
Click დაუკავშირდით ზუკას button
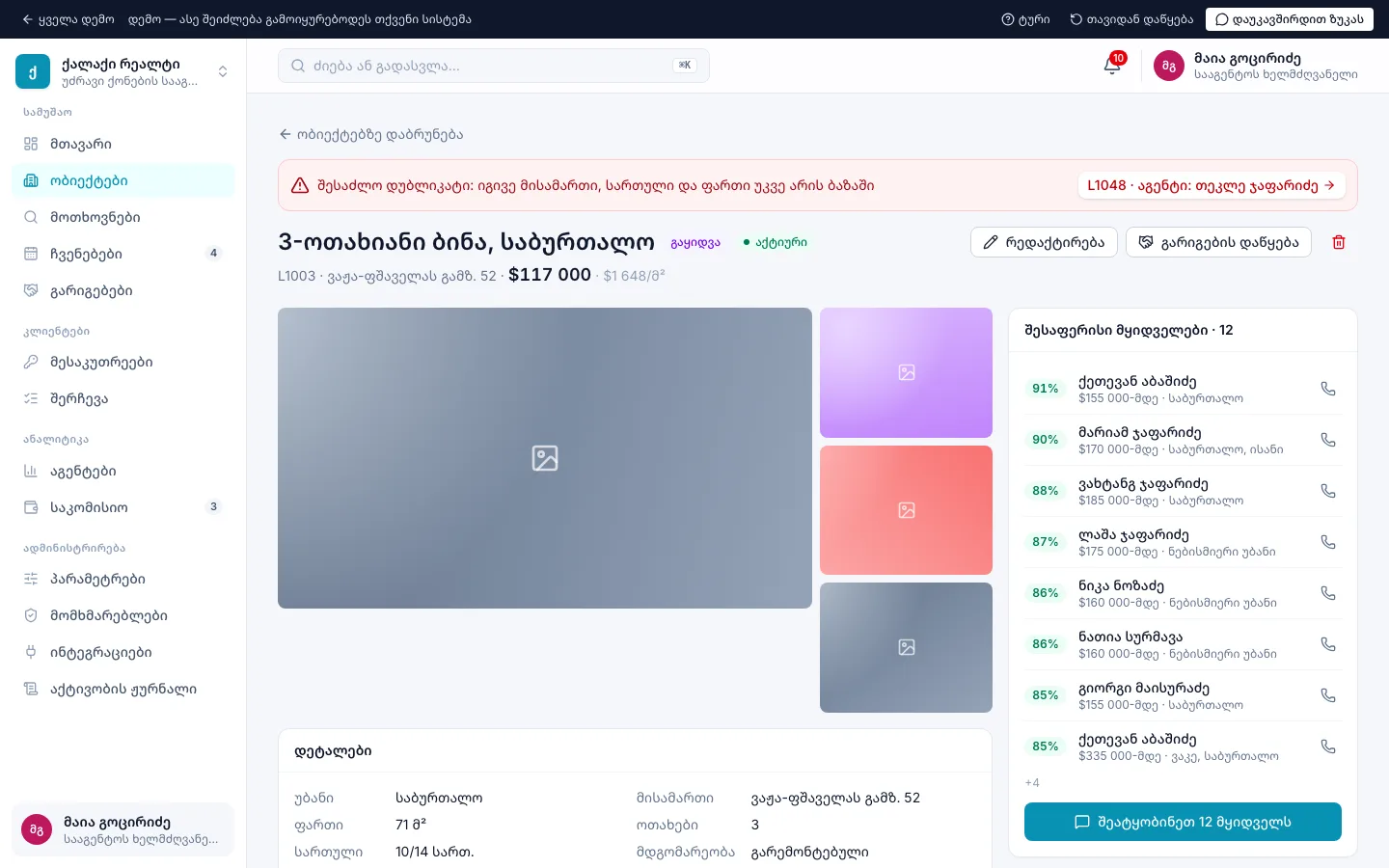tap(1289, 19)
